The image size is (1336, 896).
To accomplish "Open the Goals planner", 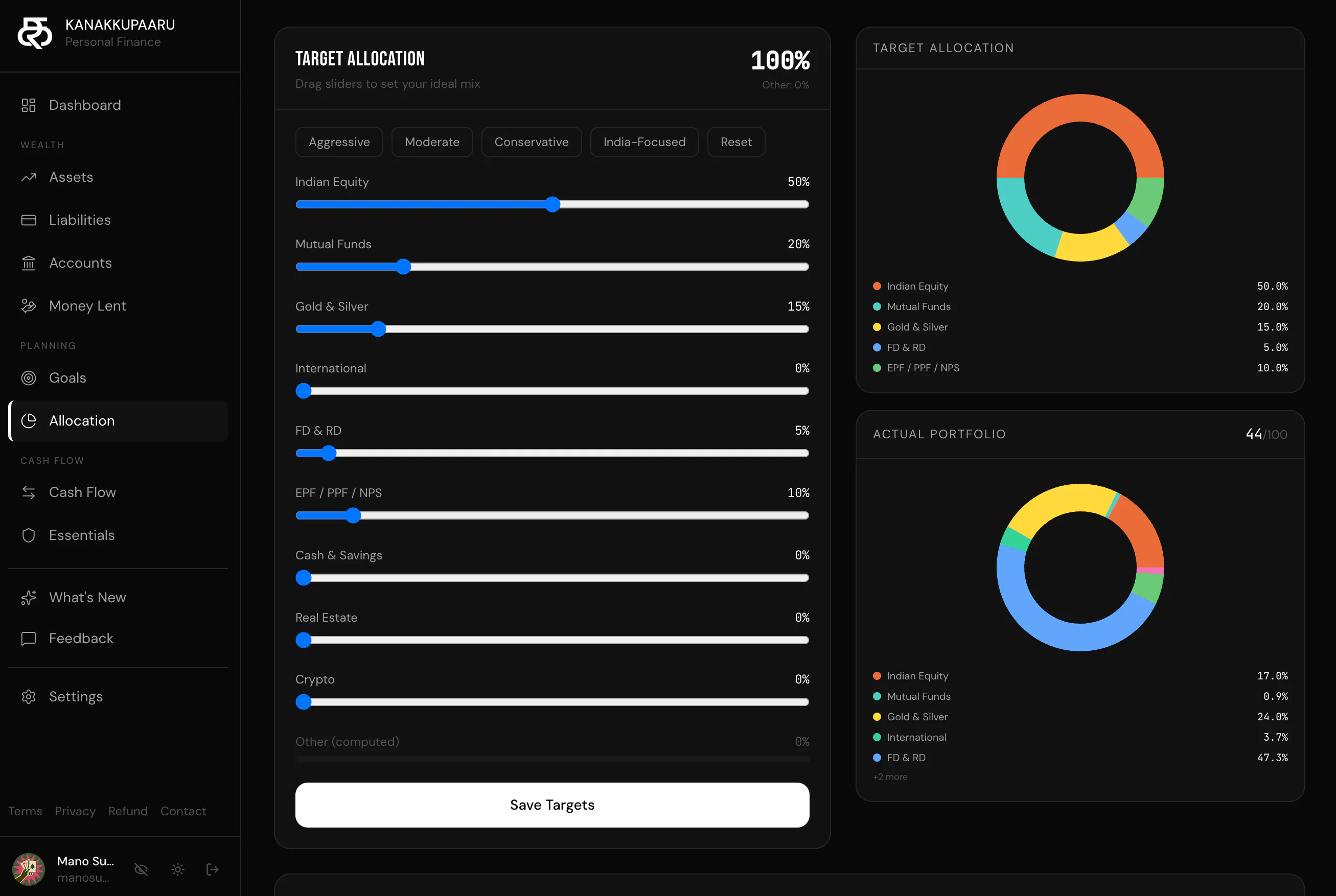I will pyautogui.click(x=119, y=378).
